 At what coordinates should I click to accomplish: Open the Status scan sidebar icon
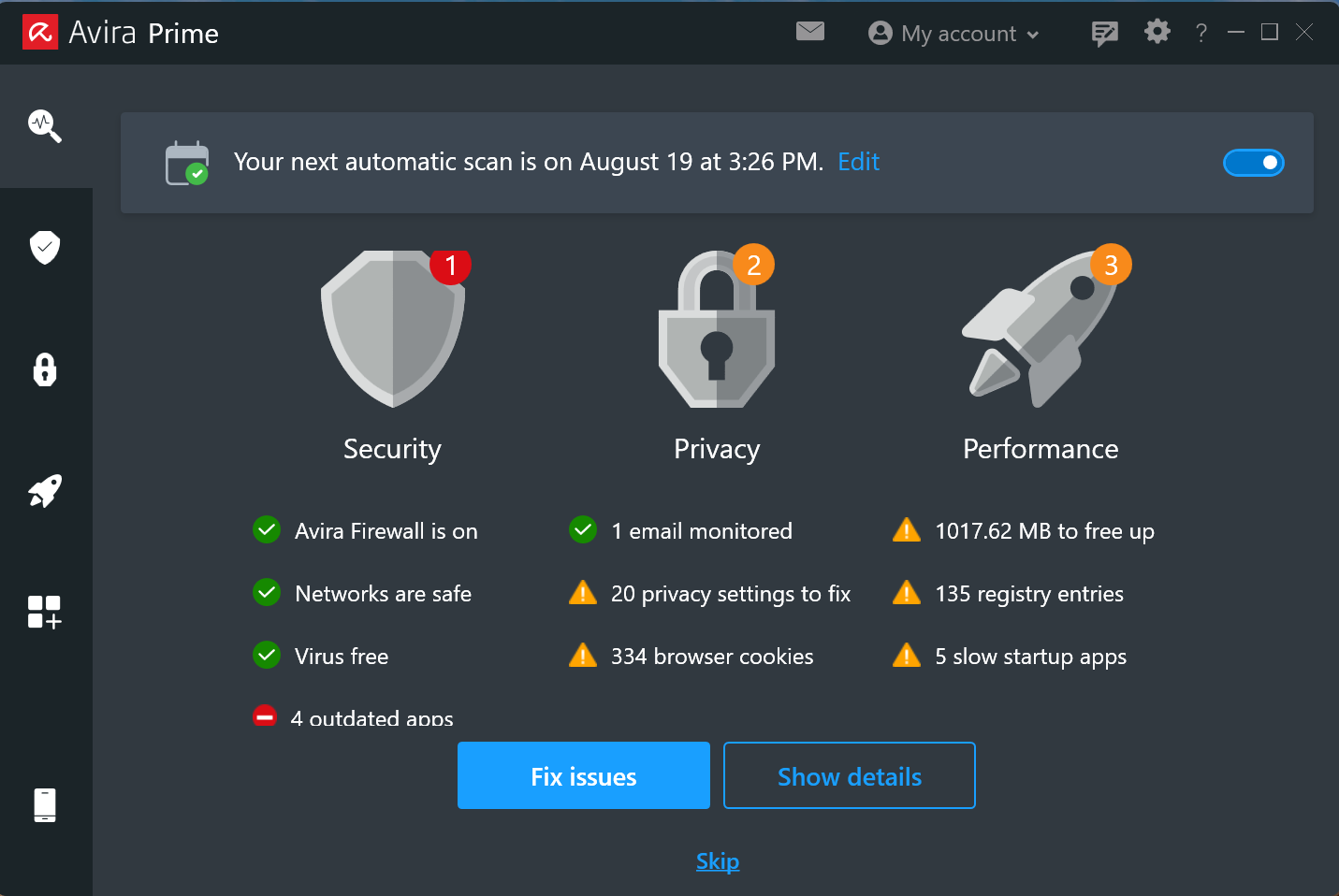coord(45,125)
